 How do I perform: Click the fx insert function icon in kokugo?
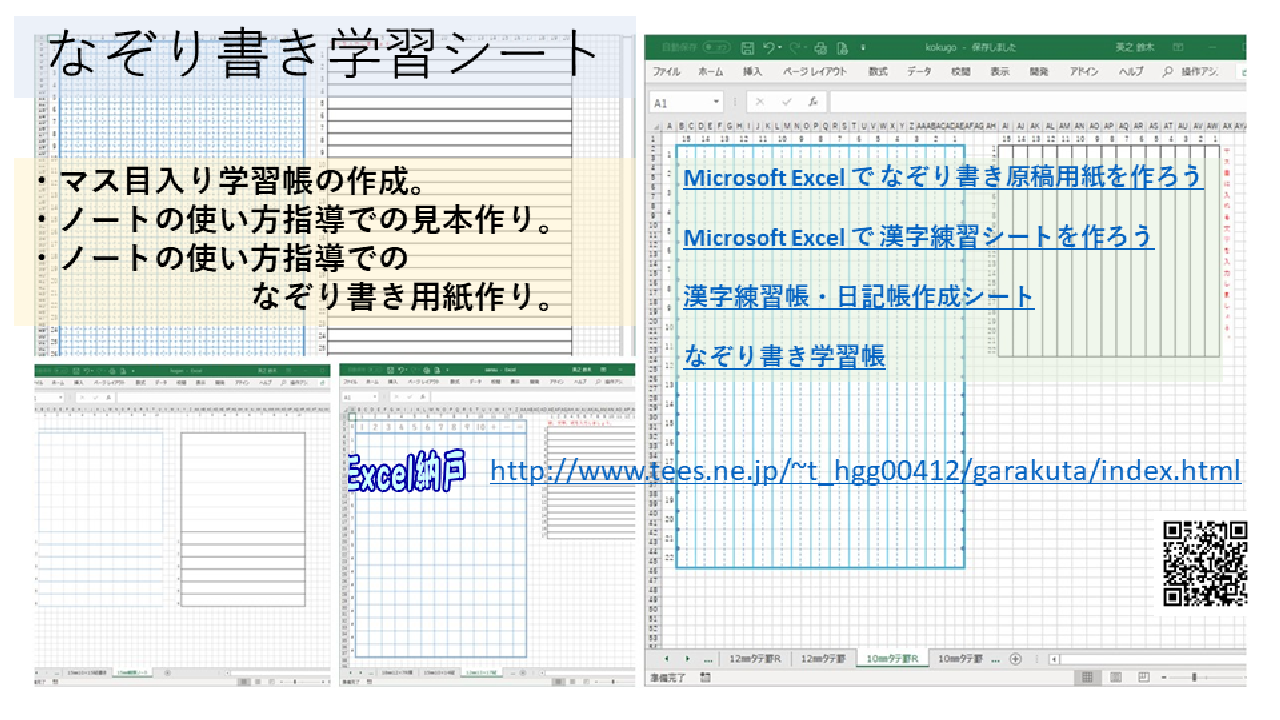[813, 102]
